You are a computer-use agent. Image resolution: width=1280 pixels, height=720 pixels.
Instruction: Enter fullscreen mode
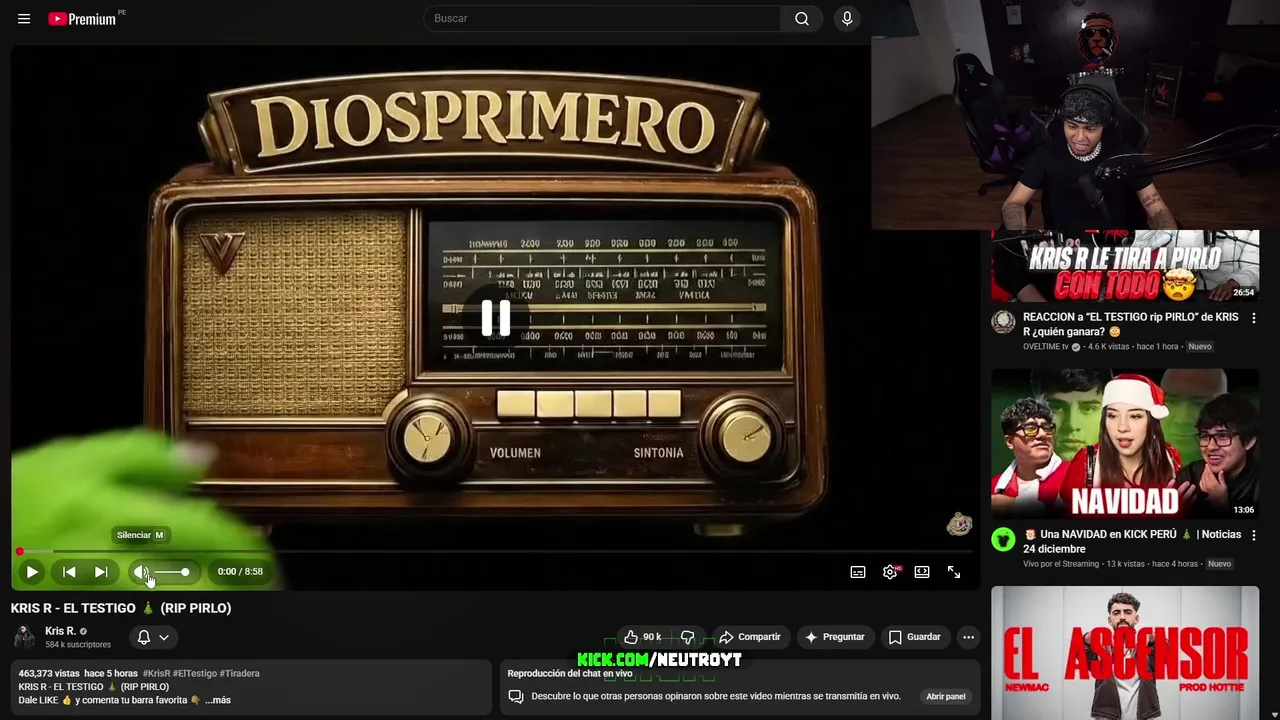[954, 572]
